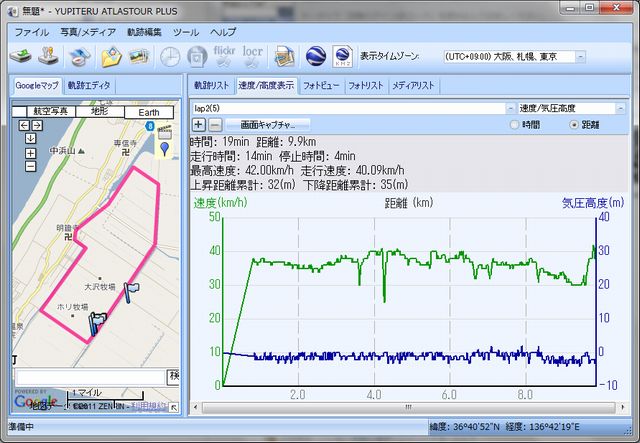640x443 pixels.
Task: Click the 画面キャプチャ button
Action: point(268,125)
